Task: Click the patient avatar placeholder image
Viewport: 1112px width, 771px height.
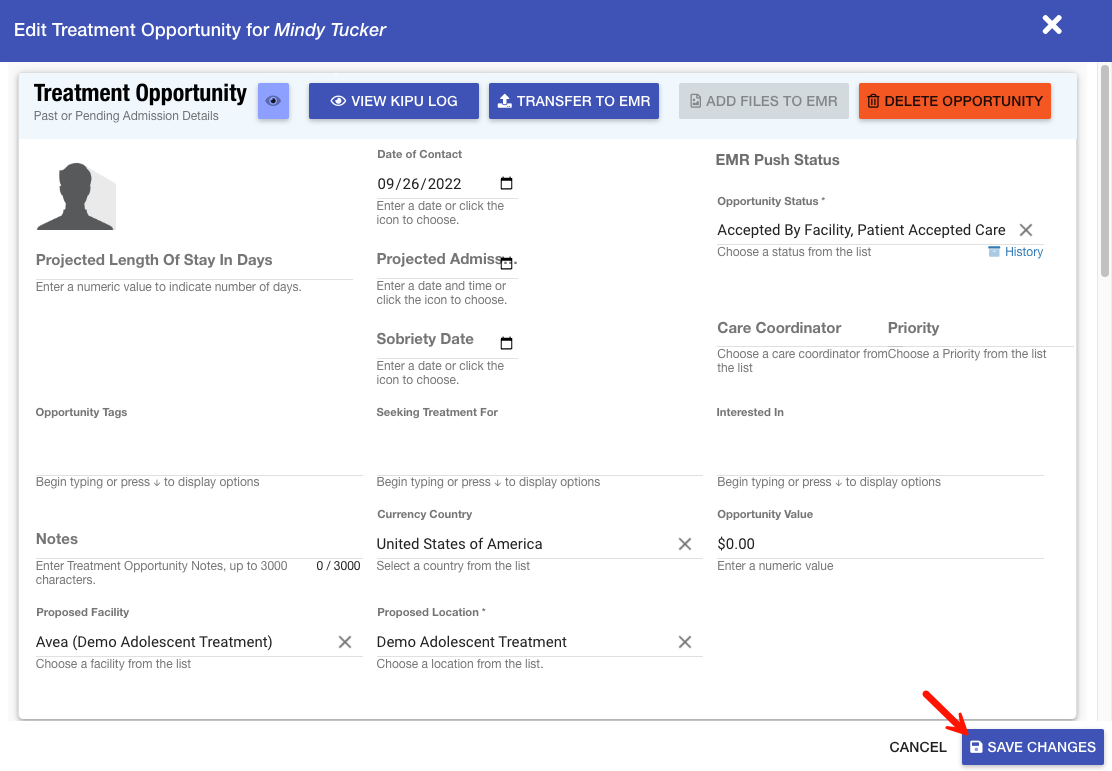Action: (76, 196)
